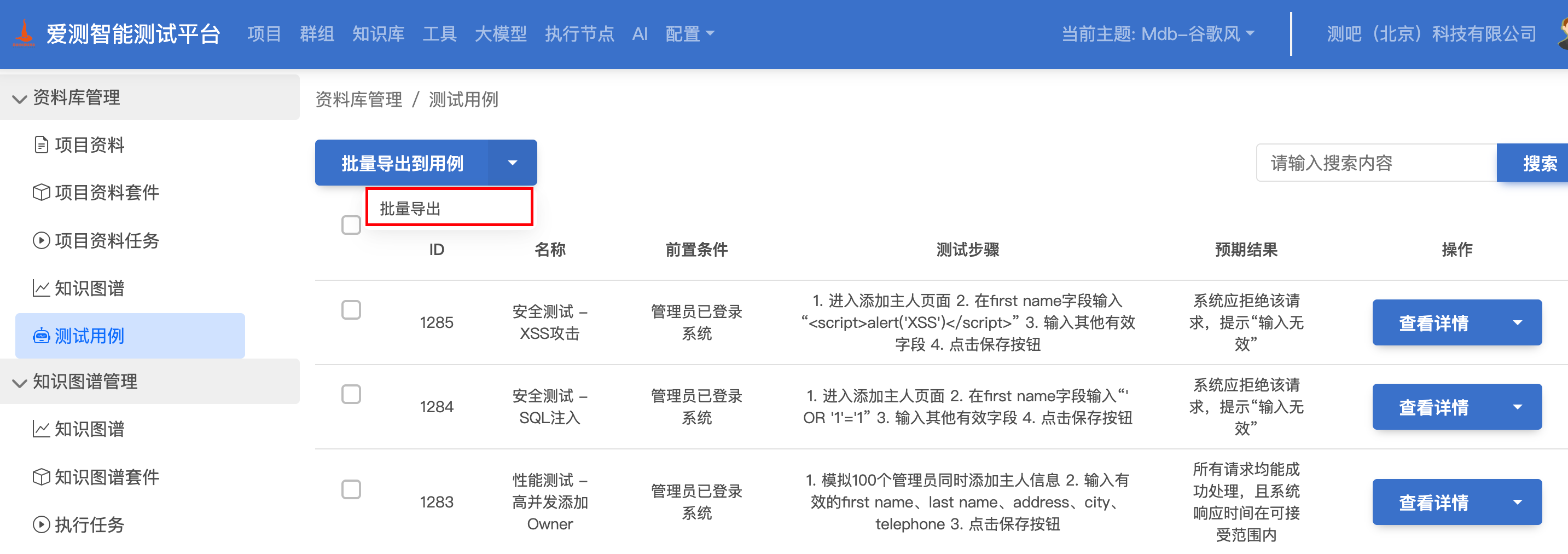The width and height of the screenshot is (1568, 554).
Task: Click the 批量导出到用例 button
Action: click(402, 163)
